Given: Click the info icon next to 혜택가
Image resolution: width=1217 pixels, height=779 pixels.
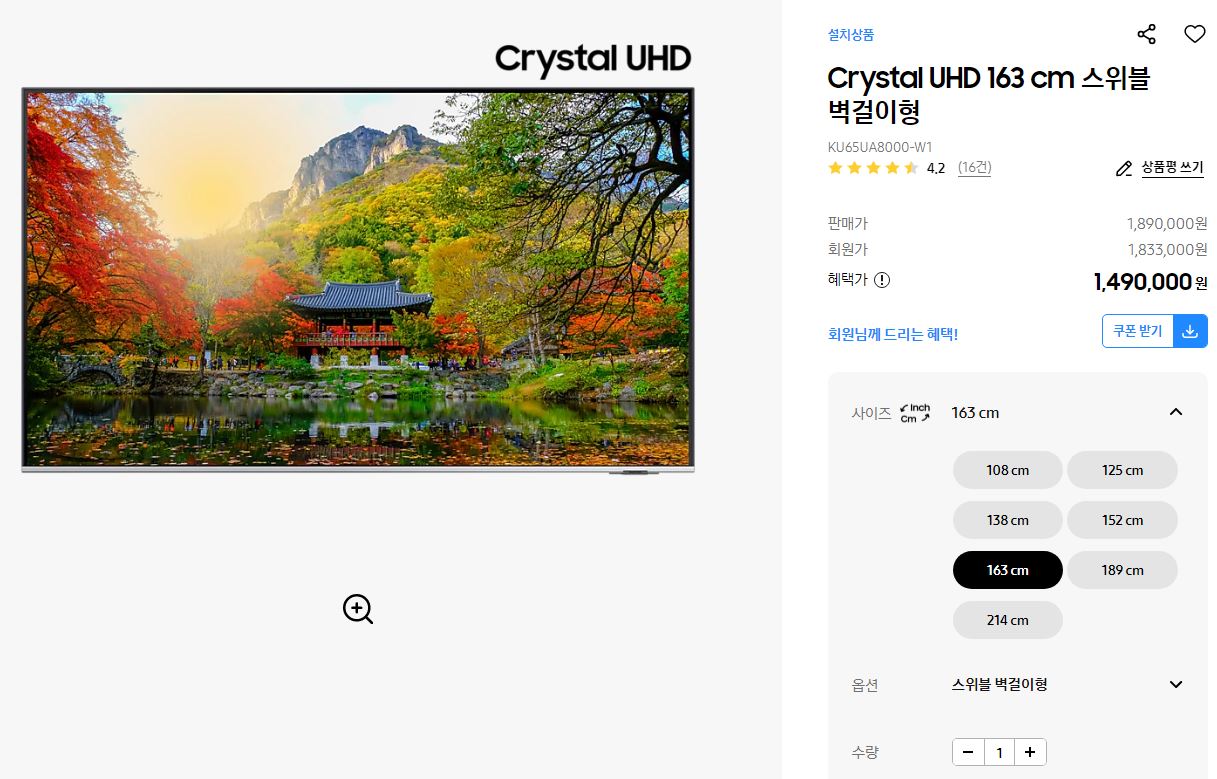Looking at the screenshot, I should (x=882, y=280).
